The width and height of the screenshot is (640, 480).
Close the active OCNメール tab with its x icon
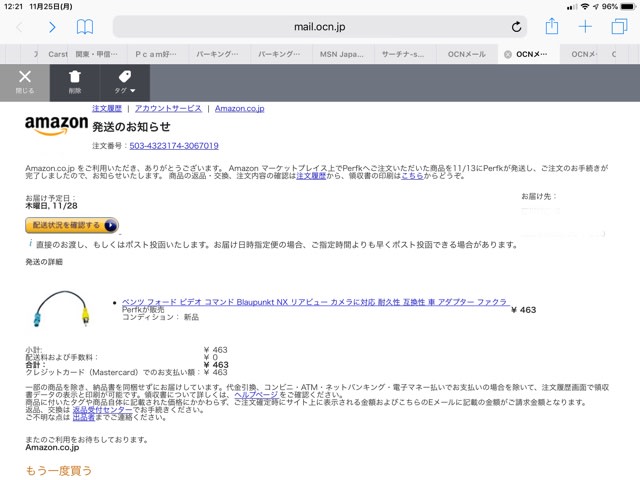tap(508, 54)
